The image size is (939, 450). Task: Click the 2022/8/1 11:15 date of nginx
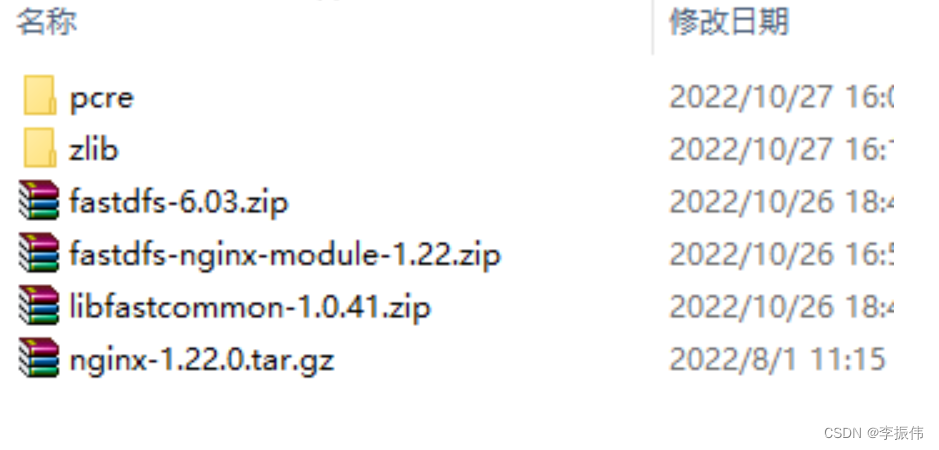coord(777,360)
